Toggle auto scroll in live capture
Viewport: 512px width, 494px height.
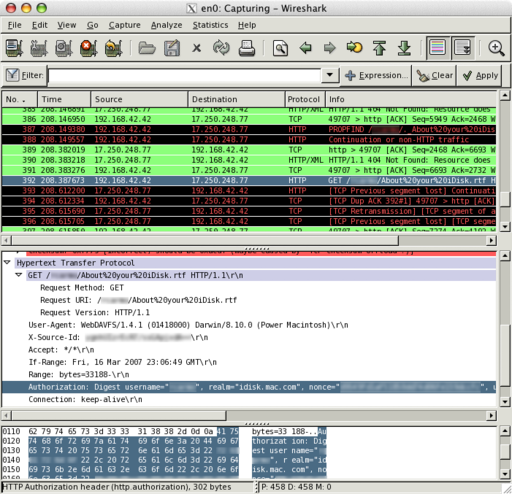click(x=463, y=48)
